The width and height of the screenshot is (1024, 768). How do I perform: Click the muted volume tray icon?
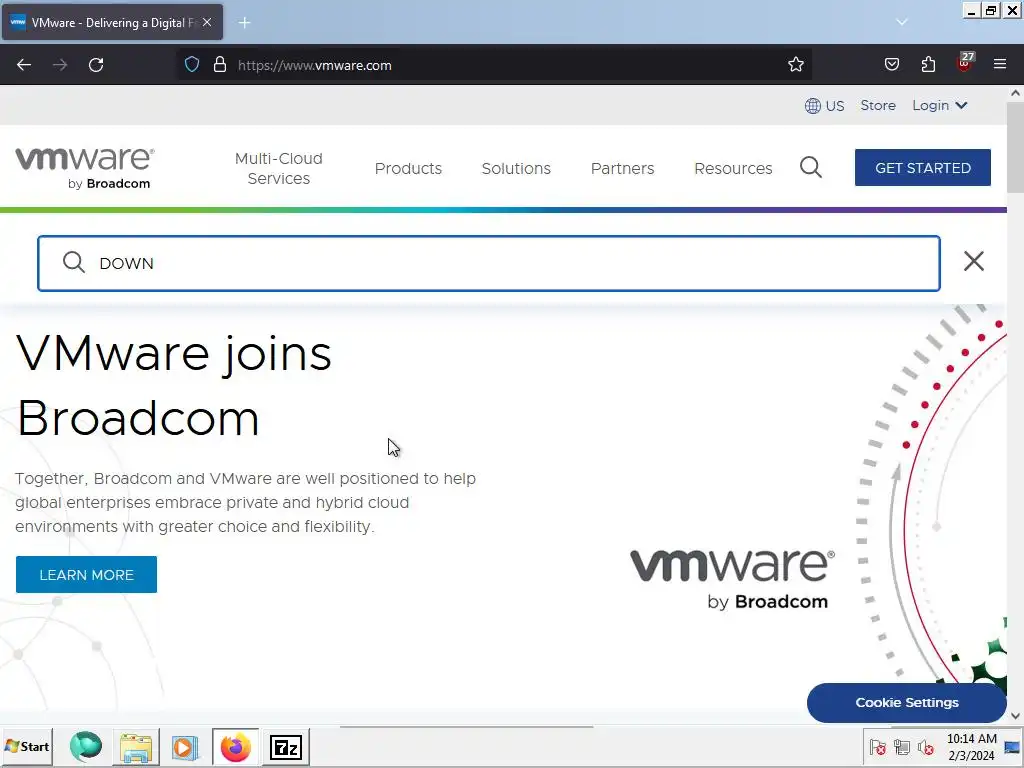click(925, 747)
